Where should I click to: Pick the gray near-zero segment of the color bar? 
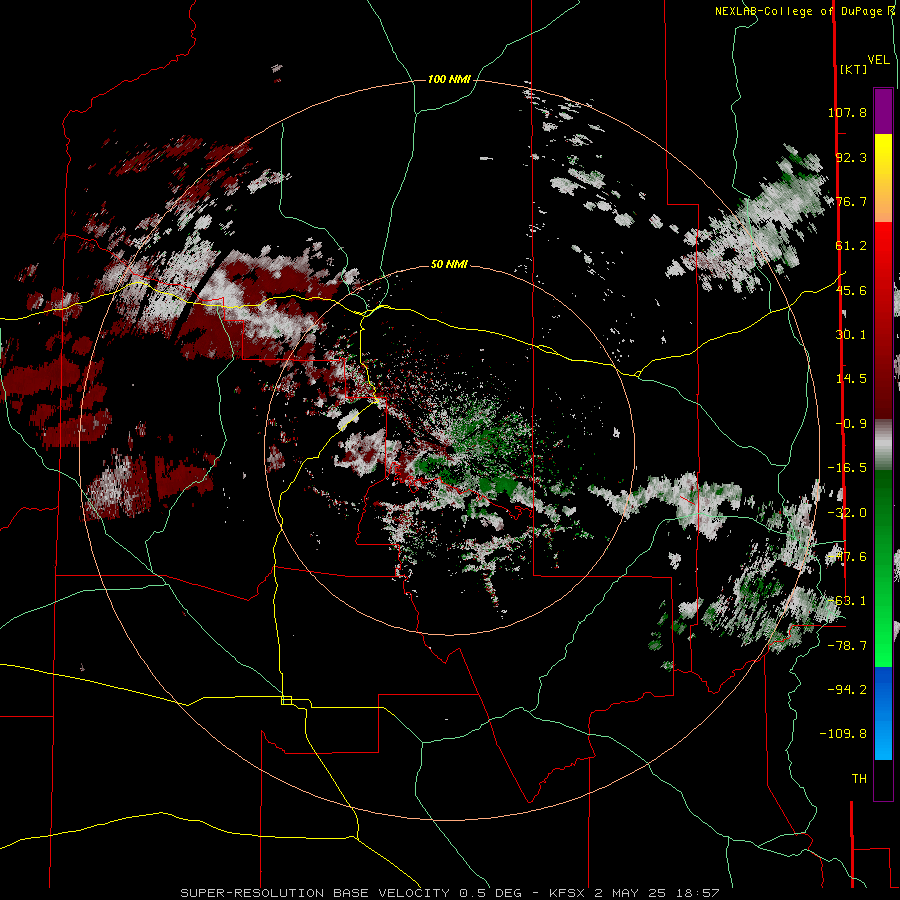[883, 445]
